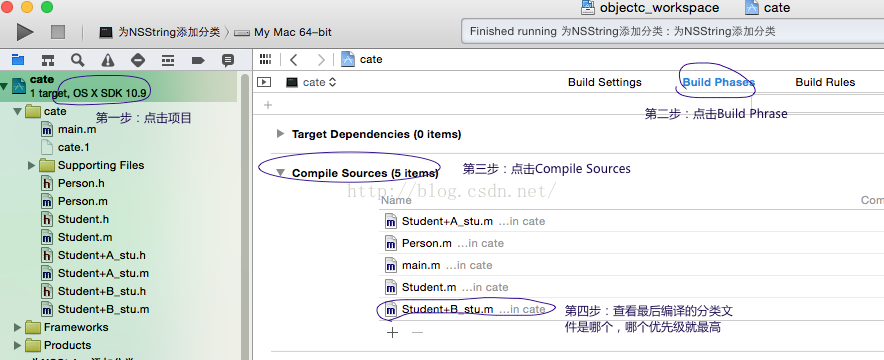Open the Project navigator folder icon
The image size is (884, 360).
(x=18, y=60)
